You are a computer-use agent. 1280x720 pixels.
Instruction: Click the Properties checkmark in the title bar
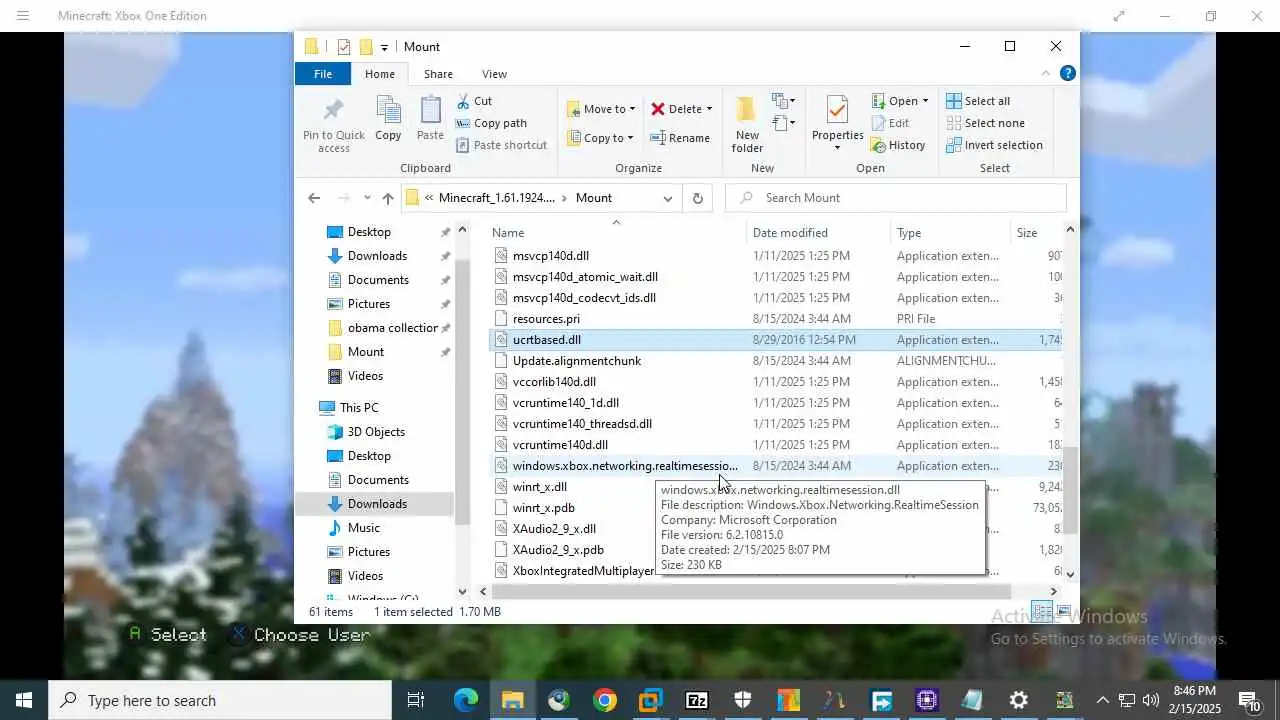pos(344,47)
